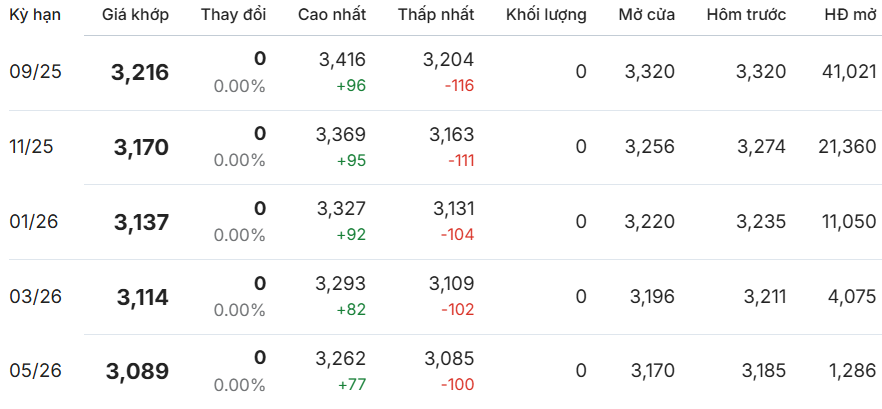Image resolution: width=882 pixels, height=409 pixels.
Task: Click the Khối lượng column header
Action: point(546,15)
